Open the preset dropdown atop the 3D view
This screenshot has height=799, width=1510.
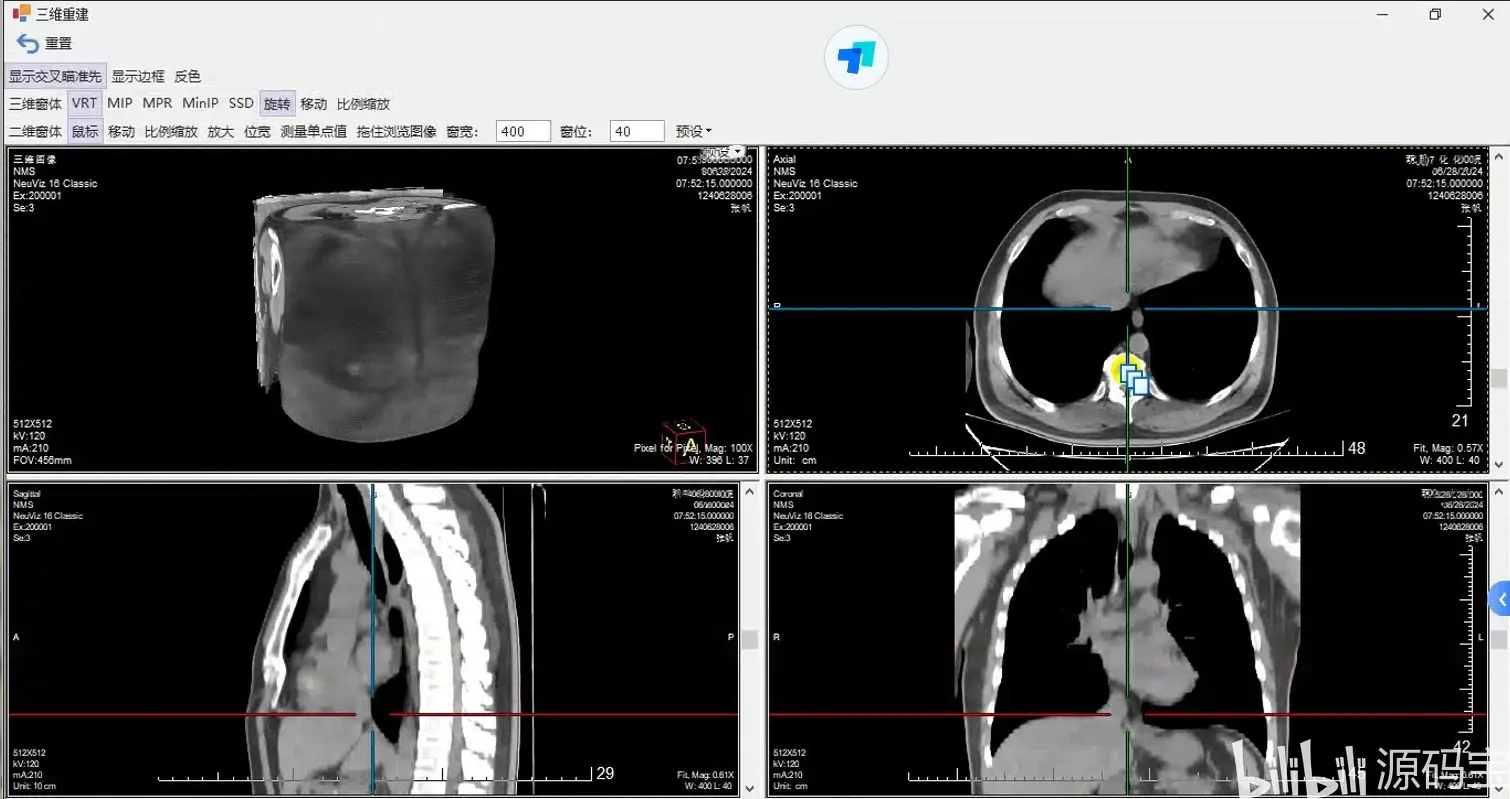pos(725,152)
